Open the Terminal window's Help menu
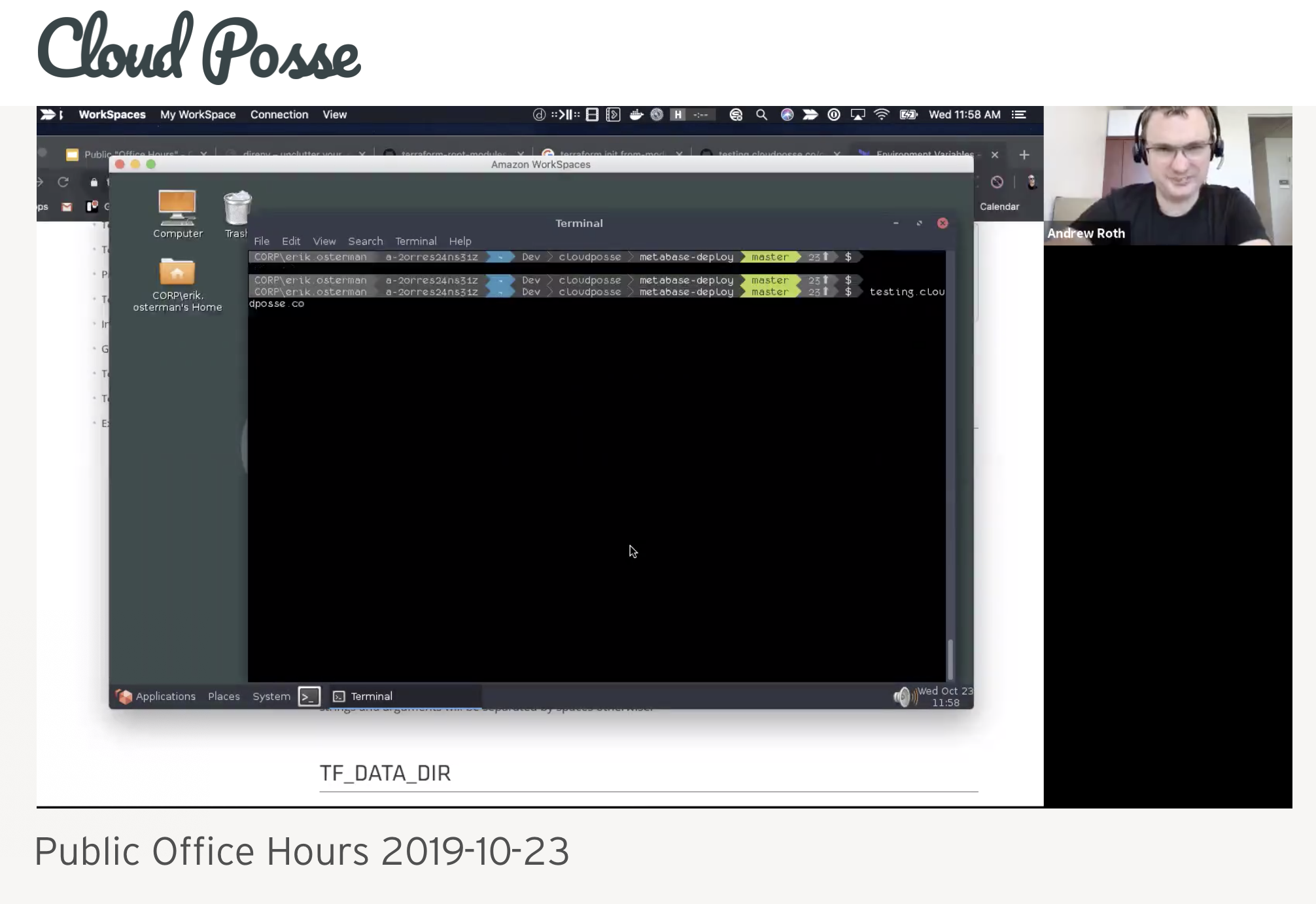The height and width of the screenshot is (904, 1316). click(460, 241)
